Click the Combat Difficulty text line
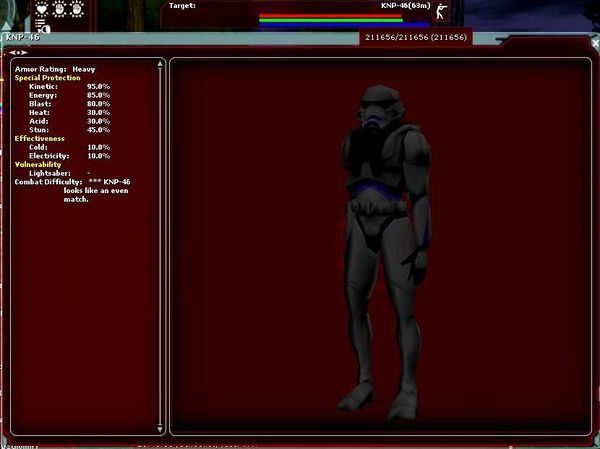Viewport: 600px width, 449px height. [72, 182]
